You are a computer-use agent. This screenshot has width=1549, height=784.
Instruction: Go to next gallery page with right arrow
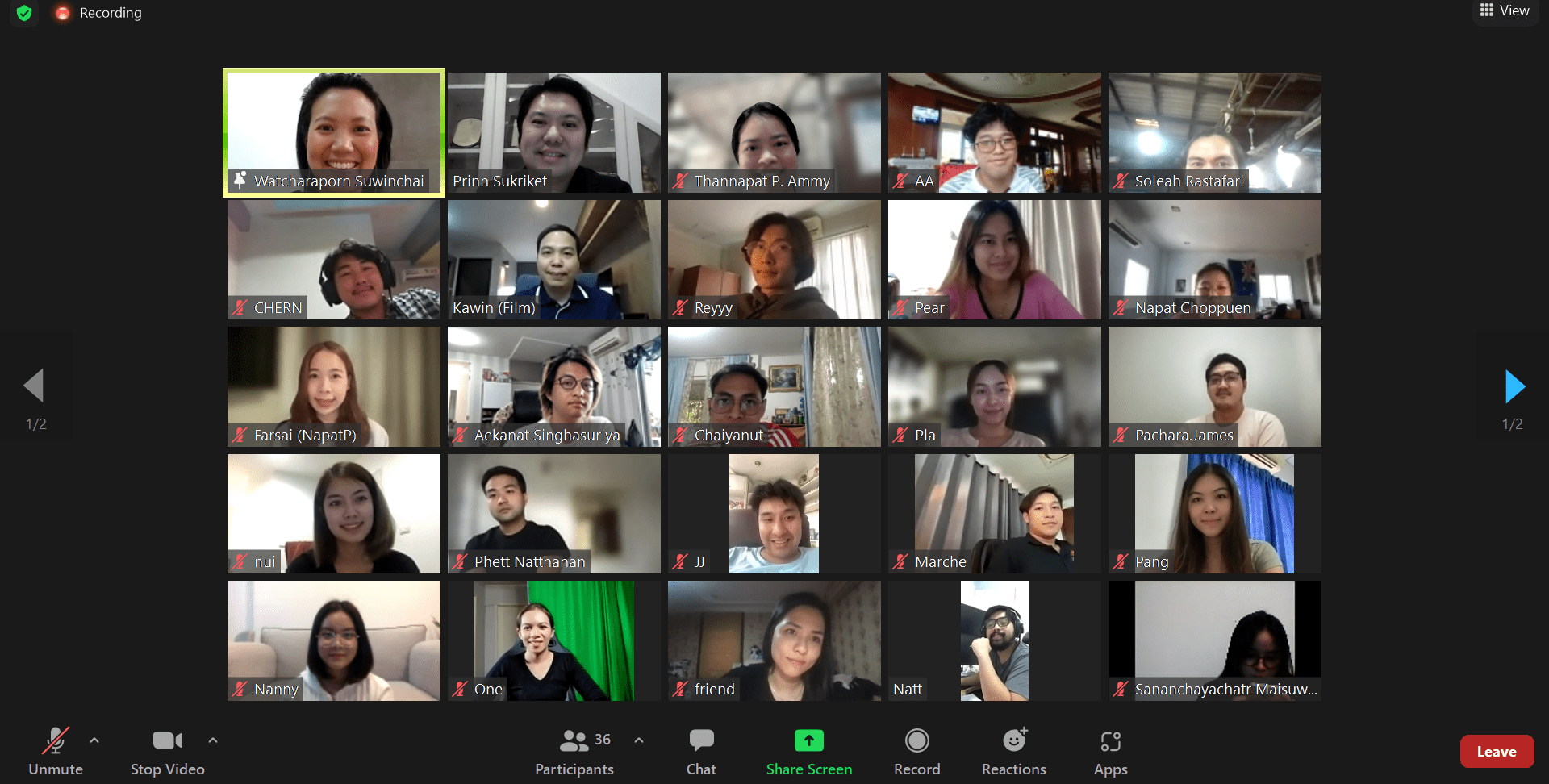coord(1514,387)
